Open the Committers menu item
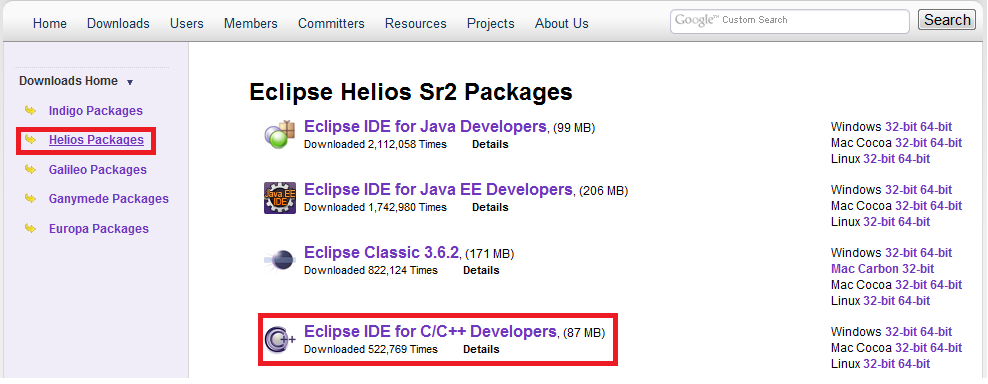This screenshot has width=988, height=384. click(331, 23)
